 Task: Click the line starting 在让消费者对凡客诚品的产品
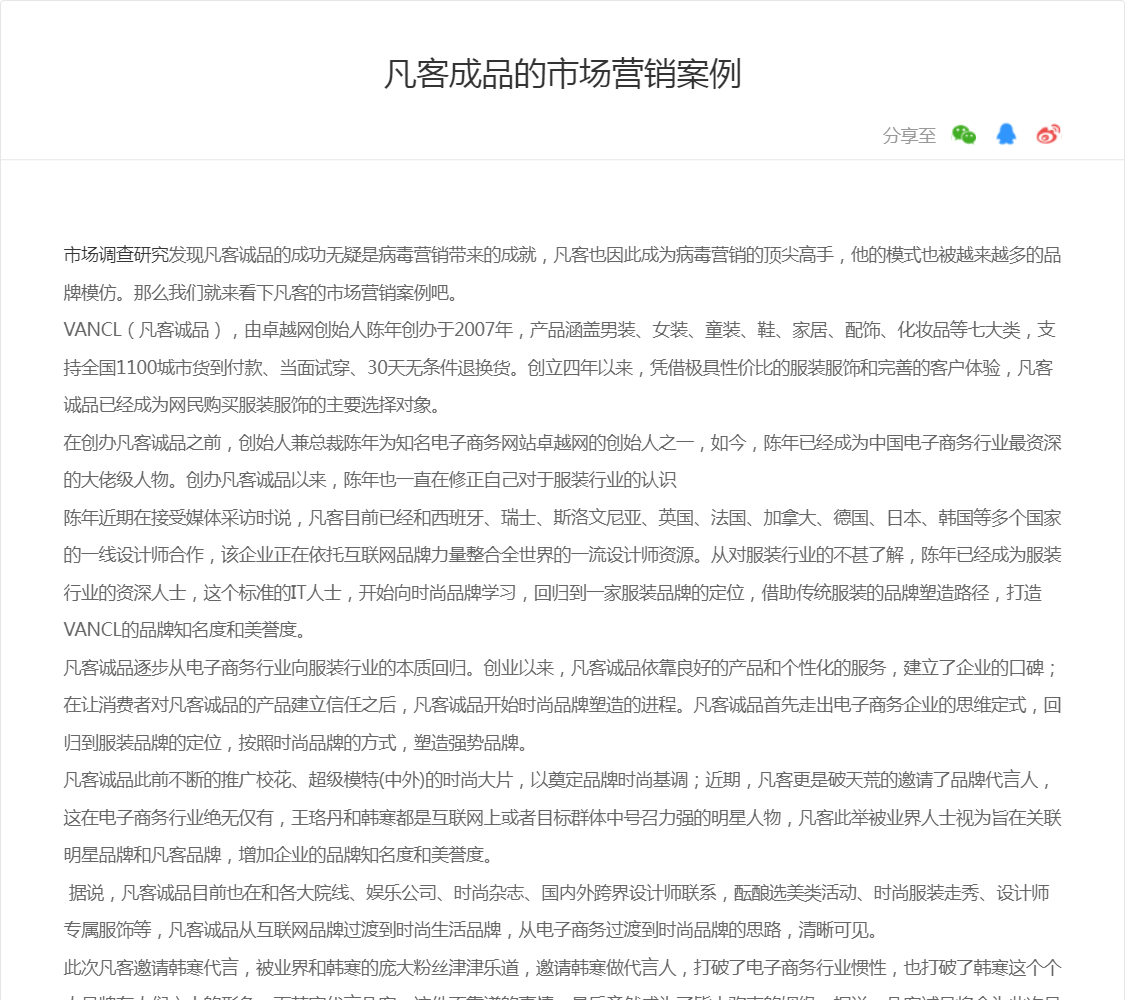point(562,705)
